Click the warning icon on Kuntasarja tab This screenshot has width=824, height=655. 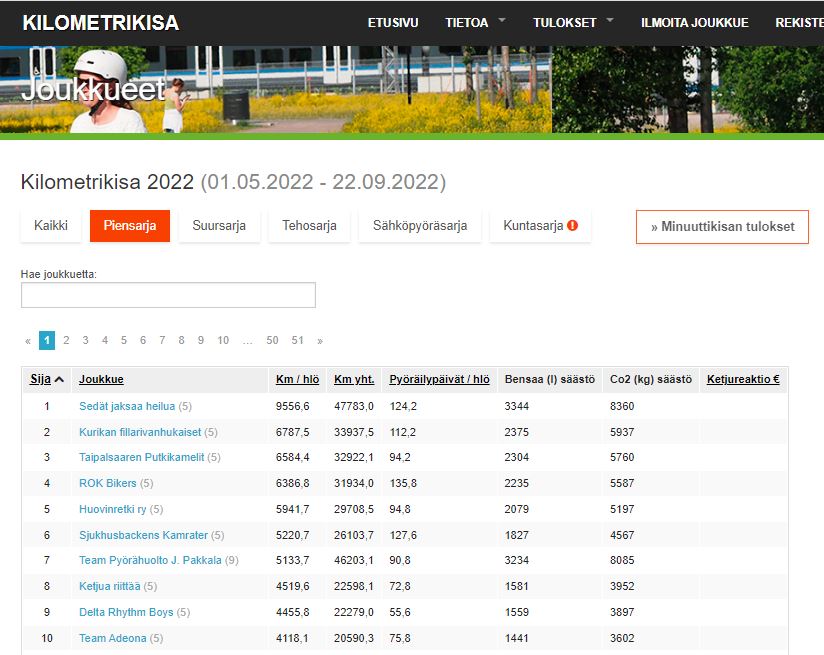click(573, 226)
